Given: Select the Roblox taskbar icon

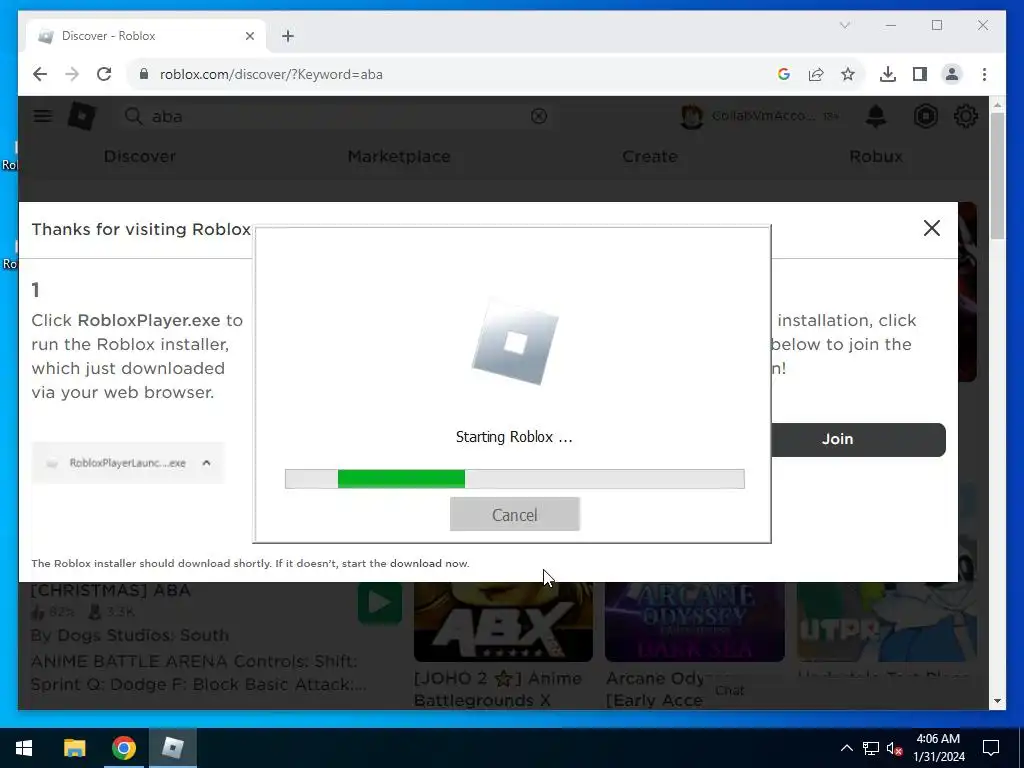Looking at the screenshot, I should (173, 748).
